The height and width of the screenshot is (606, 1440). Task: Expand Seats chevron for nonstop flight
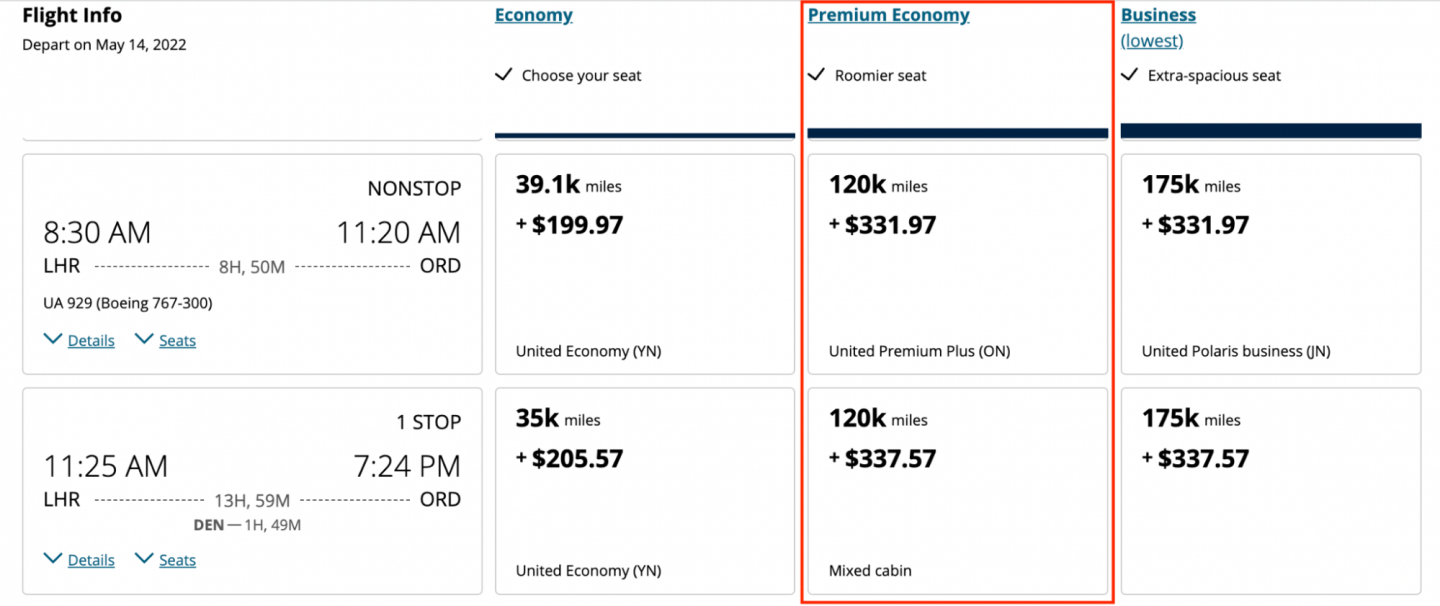pos(144,340)
